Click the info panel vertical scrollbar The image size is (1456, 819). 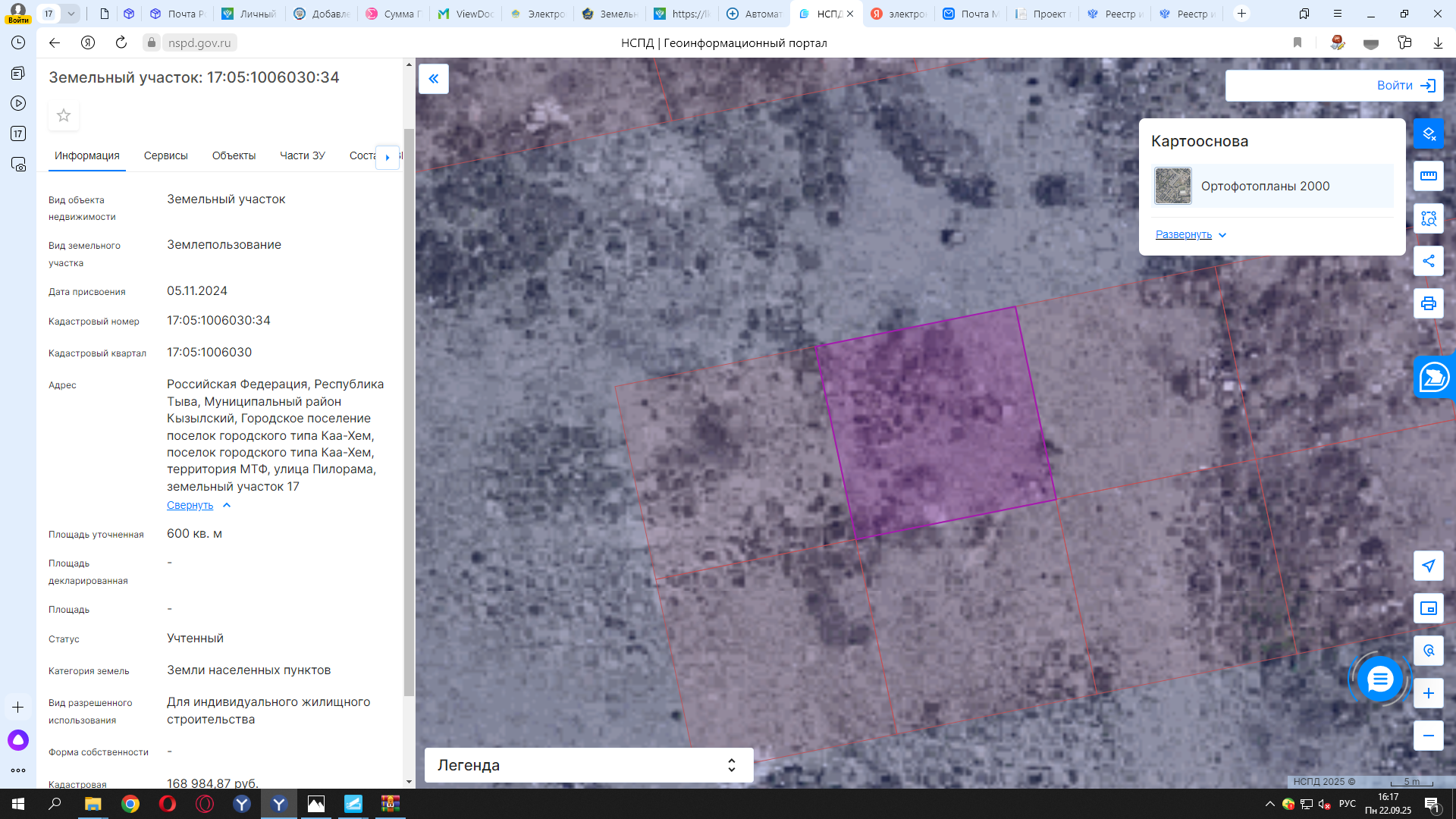click(409, 412)
